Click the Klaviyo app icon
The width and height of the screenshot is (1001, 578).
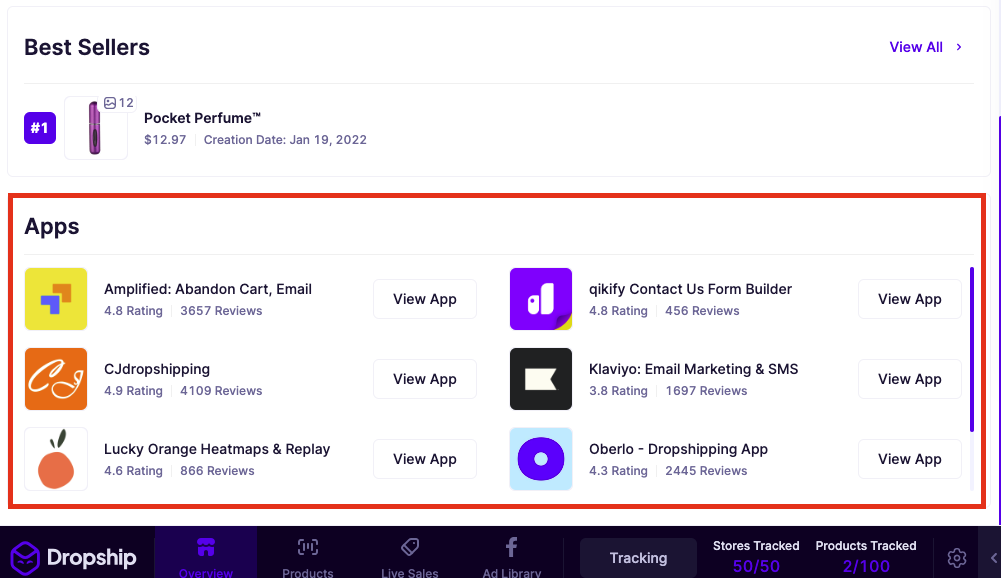pyautogui.click(x=540, y=379)
